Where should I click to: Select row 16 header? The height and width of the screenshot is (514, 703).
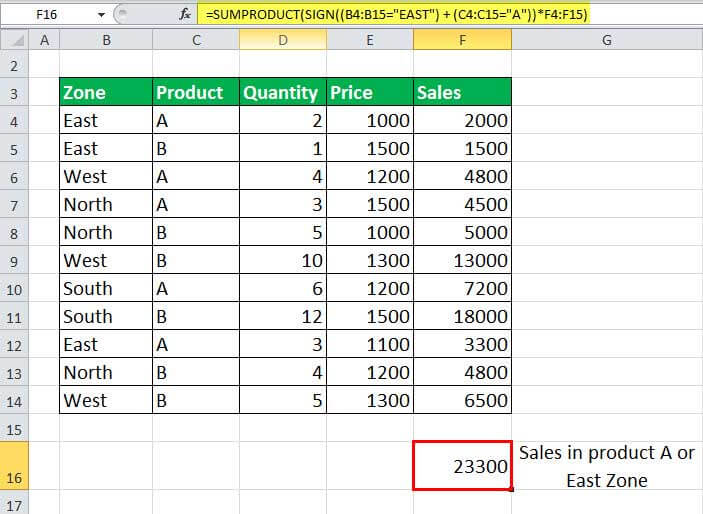click(14, 466)
